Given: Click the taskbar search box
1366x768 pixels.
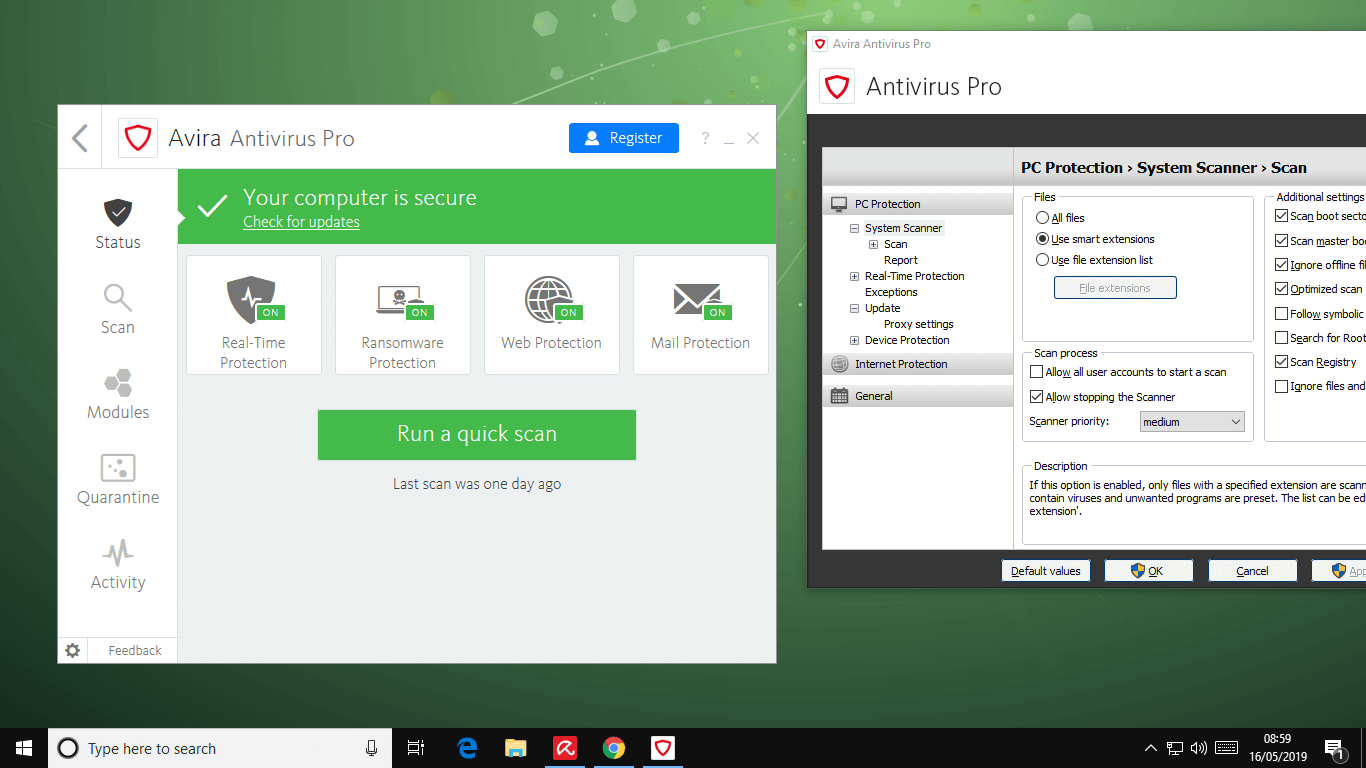Looking at the screenshot, I should pos(219,748).
